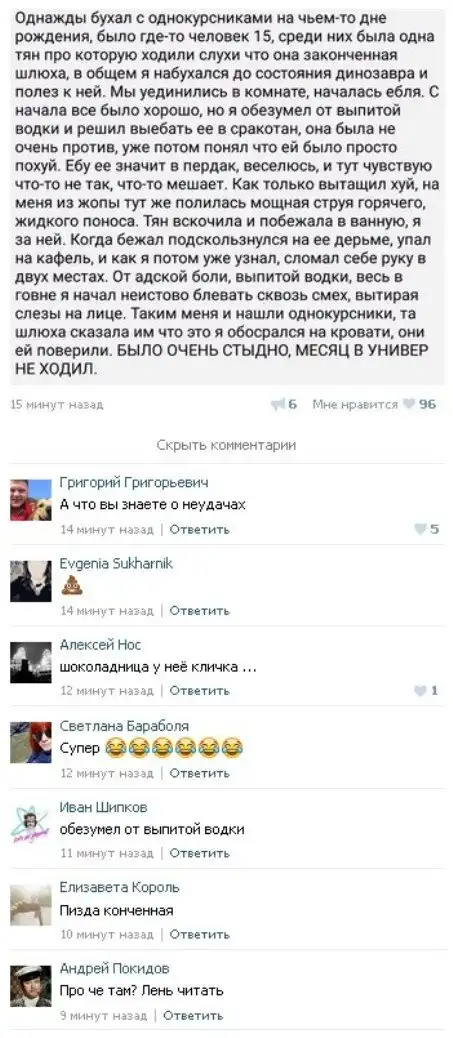The image size is (453, 1038).
Task: Click the post timestamp 15 минут назад
Action: tap(57, 404)
